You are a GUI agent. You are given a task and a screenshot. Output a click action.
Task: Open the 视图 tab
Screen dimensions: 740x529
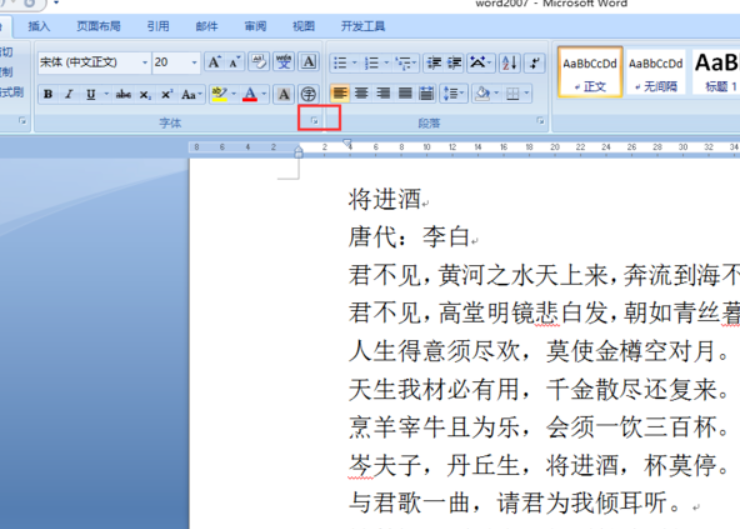(x=303, y=26)
